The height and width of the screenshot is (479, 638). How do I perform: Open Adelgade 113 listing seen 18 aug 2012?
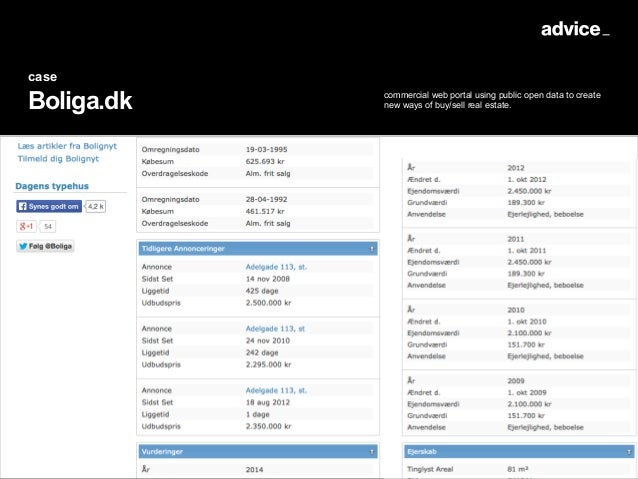(276, 390)
